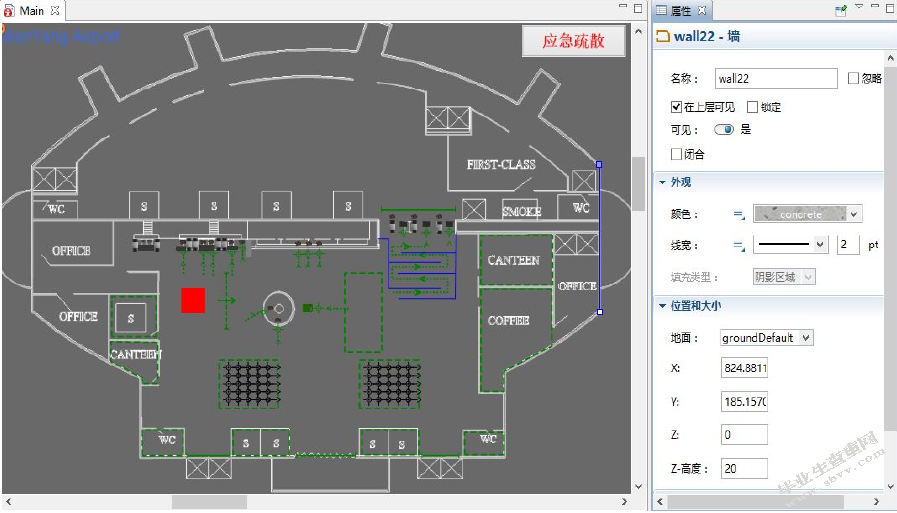Minimize the properties panel
897x513 pixels.
(x=875, y=7)
